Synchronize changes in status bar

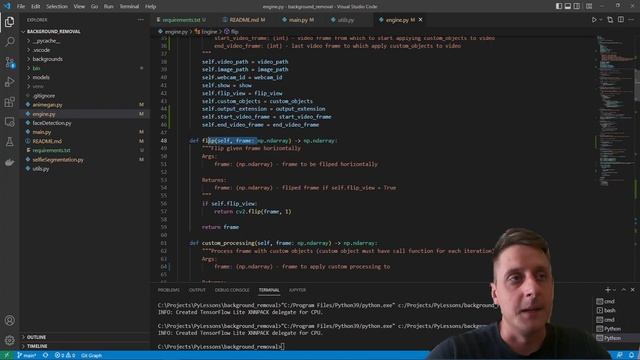pyautogui.click(x=46, y=356)
